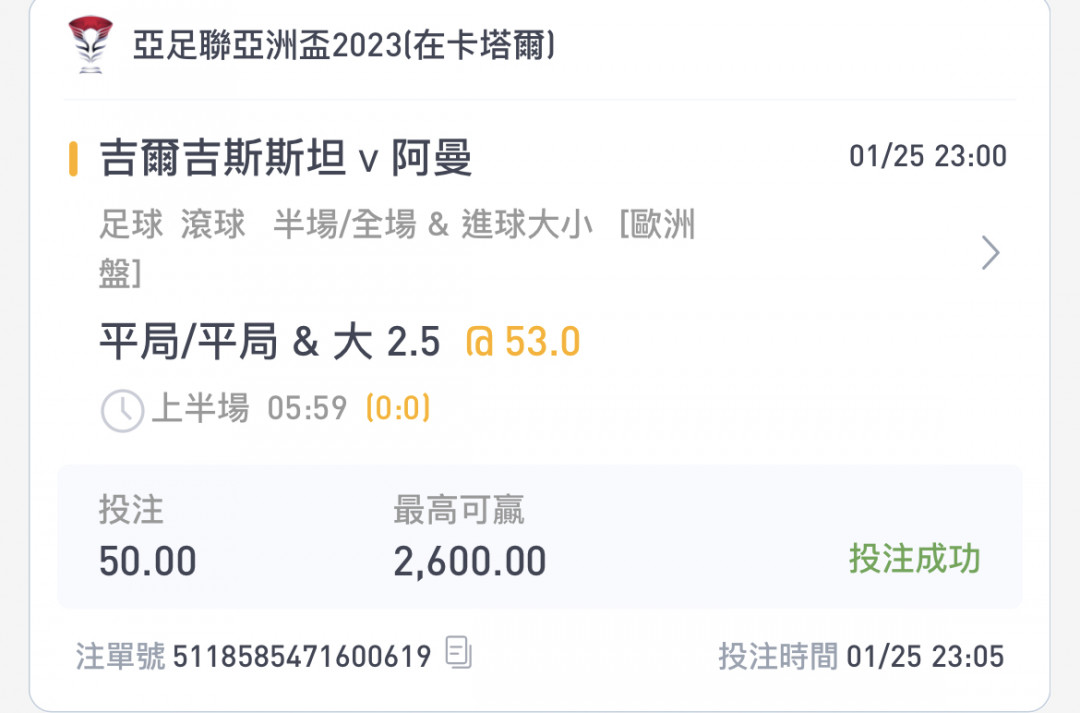Viewport: 1080px width, 713px height.
Task: Click the orange marker bar beside match
Action: point(73,158)
